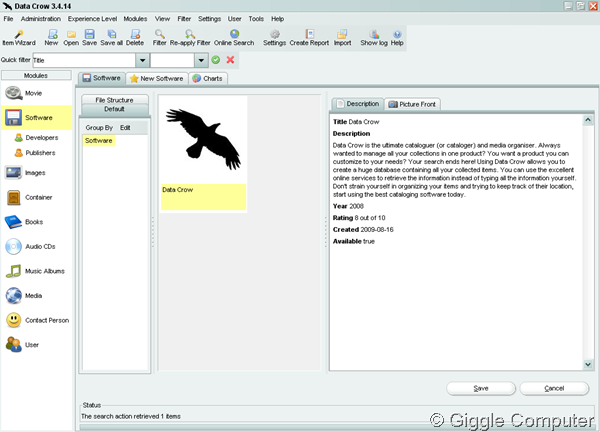Screen dimensions: 600x432
Task: Select the Contact Person module
Action: (36, 320)
